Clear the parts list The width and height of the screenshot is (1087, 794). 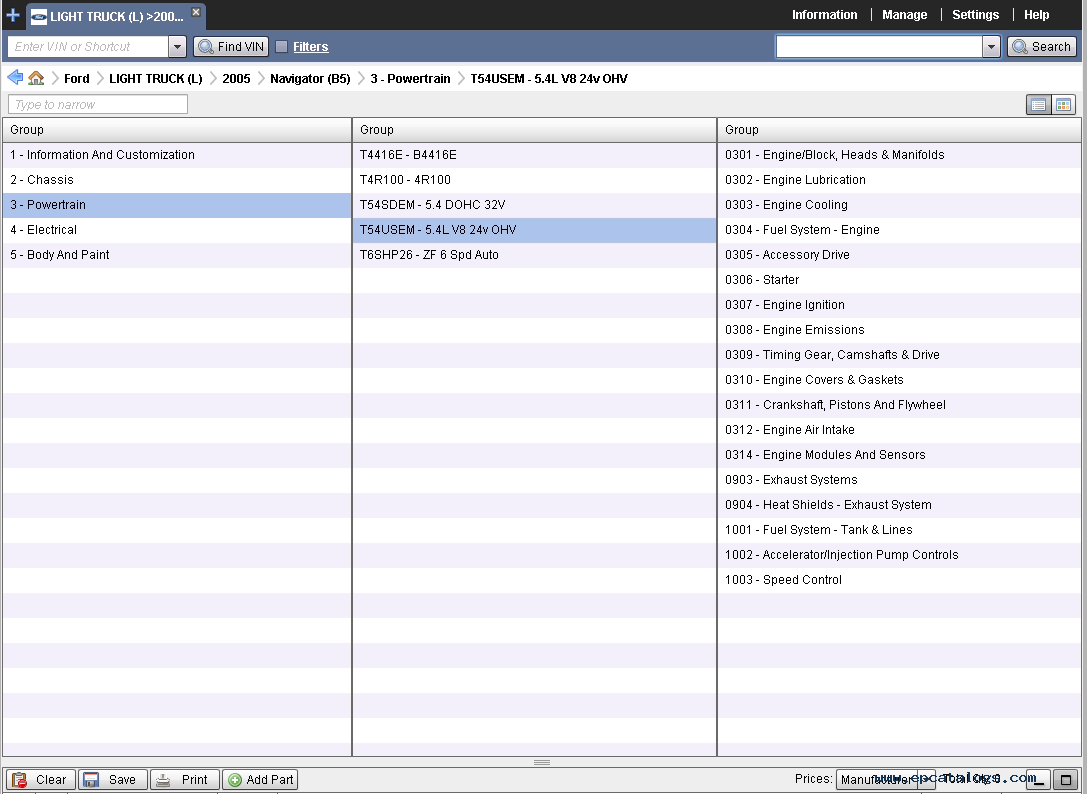(x=39, y=780)
